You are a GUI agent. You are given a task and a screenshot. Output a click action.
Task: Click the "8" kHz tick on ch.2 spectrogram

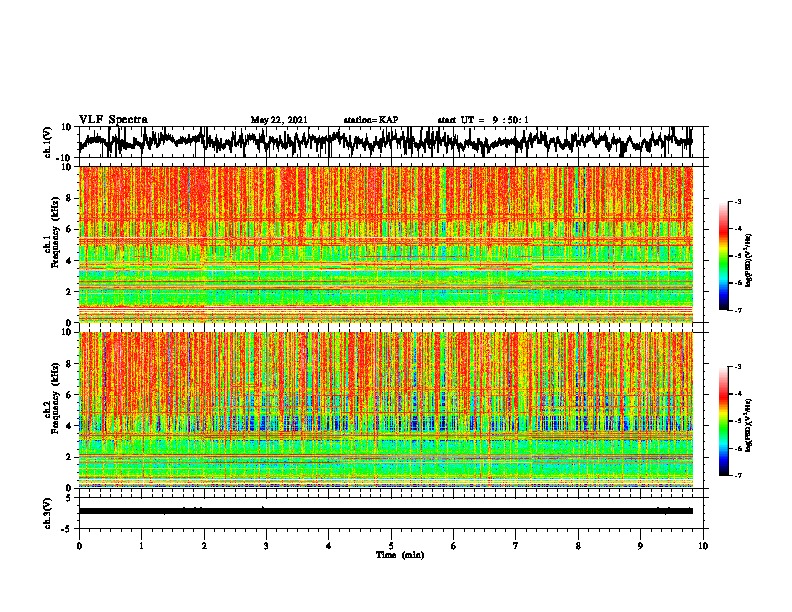(70, 364)
